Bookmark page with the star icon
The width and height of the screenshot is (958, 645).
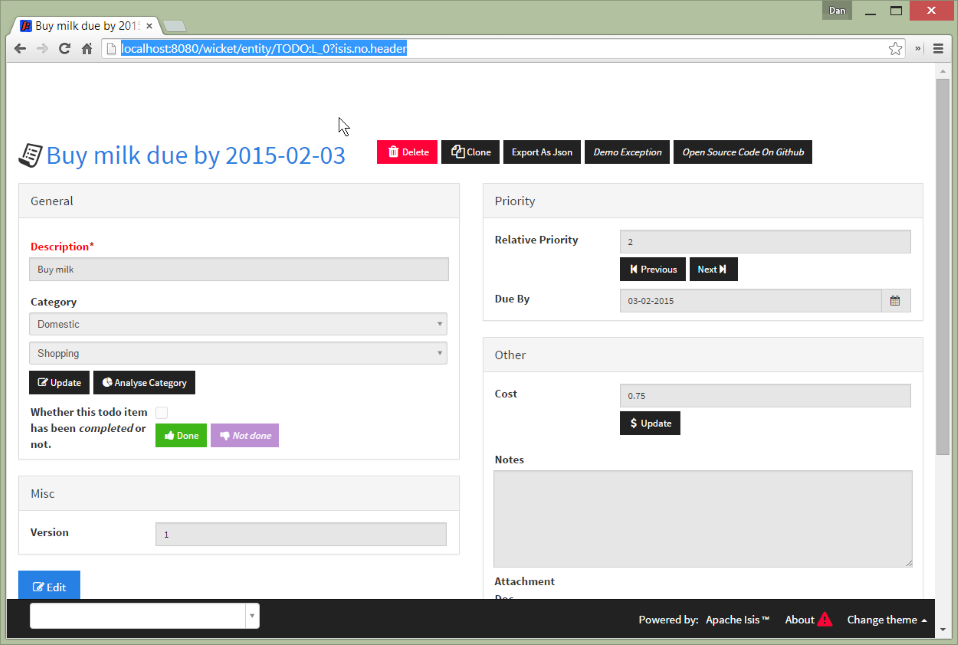click(895, 48)
